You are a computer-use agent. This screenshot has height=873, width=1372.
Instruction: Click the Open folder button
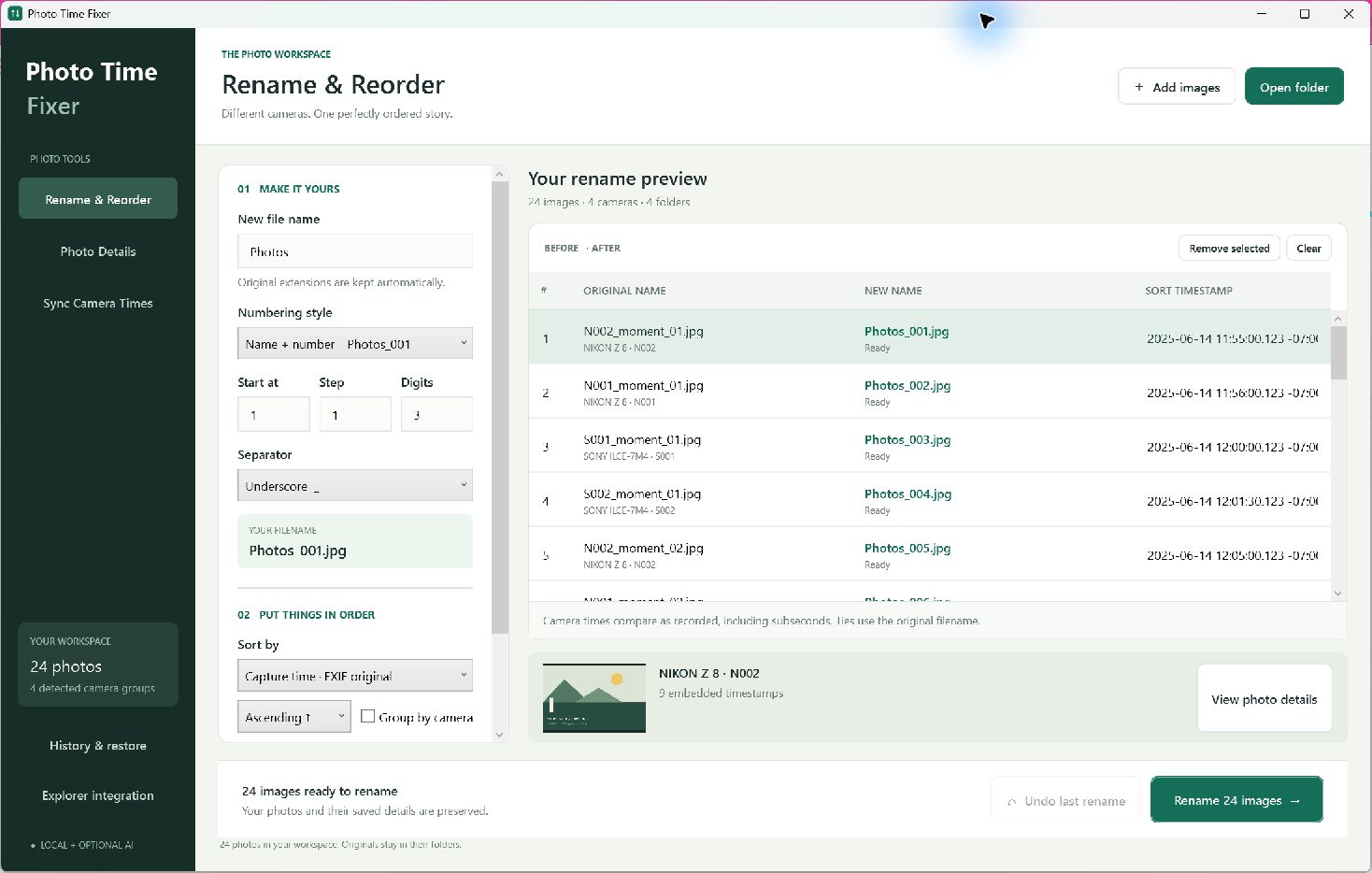coord(1294,87)
